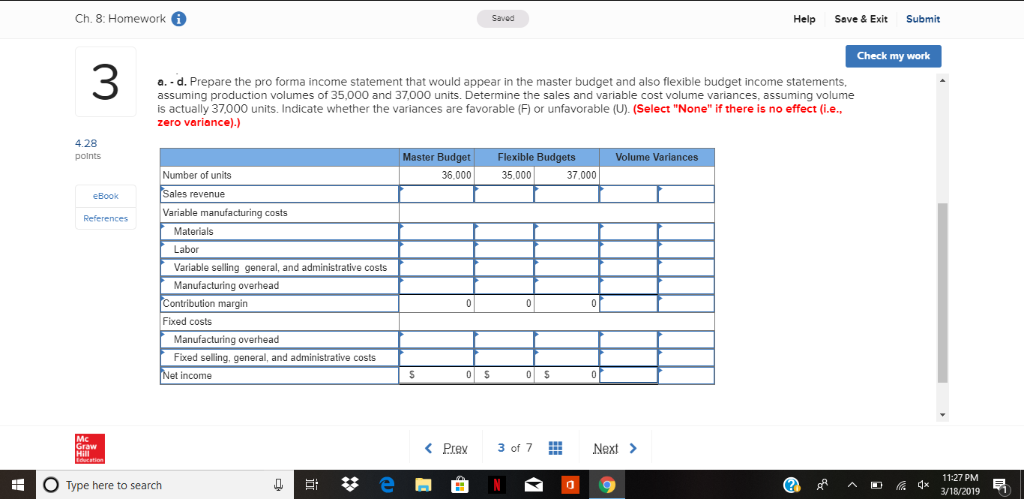Open the Fixed selling, general, administrative variance dropdown
The width and height of the screenshot is (1024, 499).
pyautogui.click(x=686, y=357)
